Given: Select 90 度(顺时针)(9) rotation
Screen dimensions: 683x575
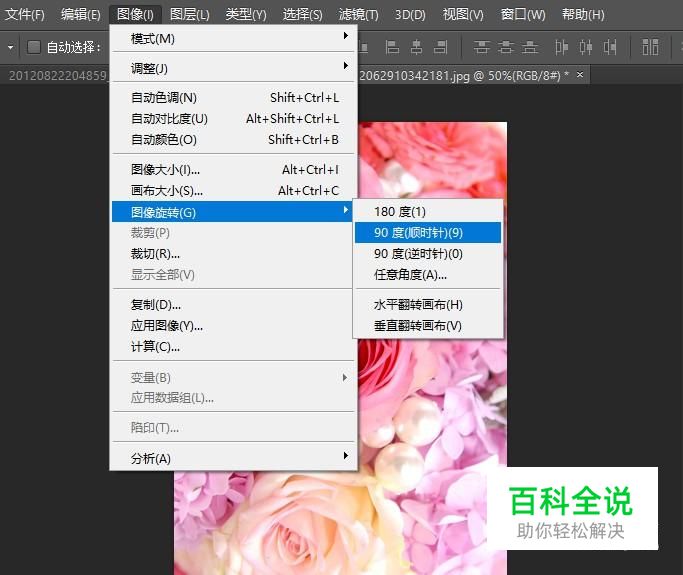Looking at the screenshot, I should click(x=428, y=233).
